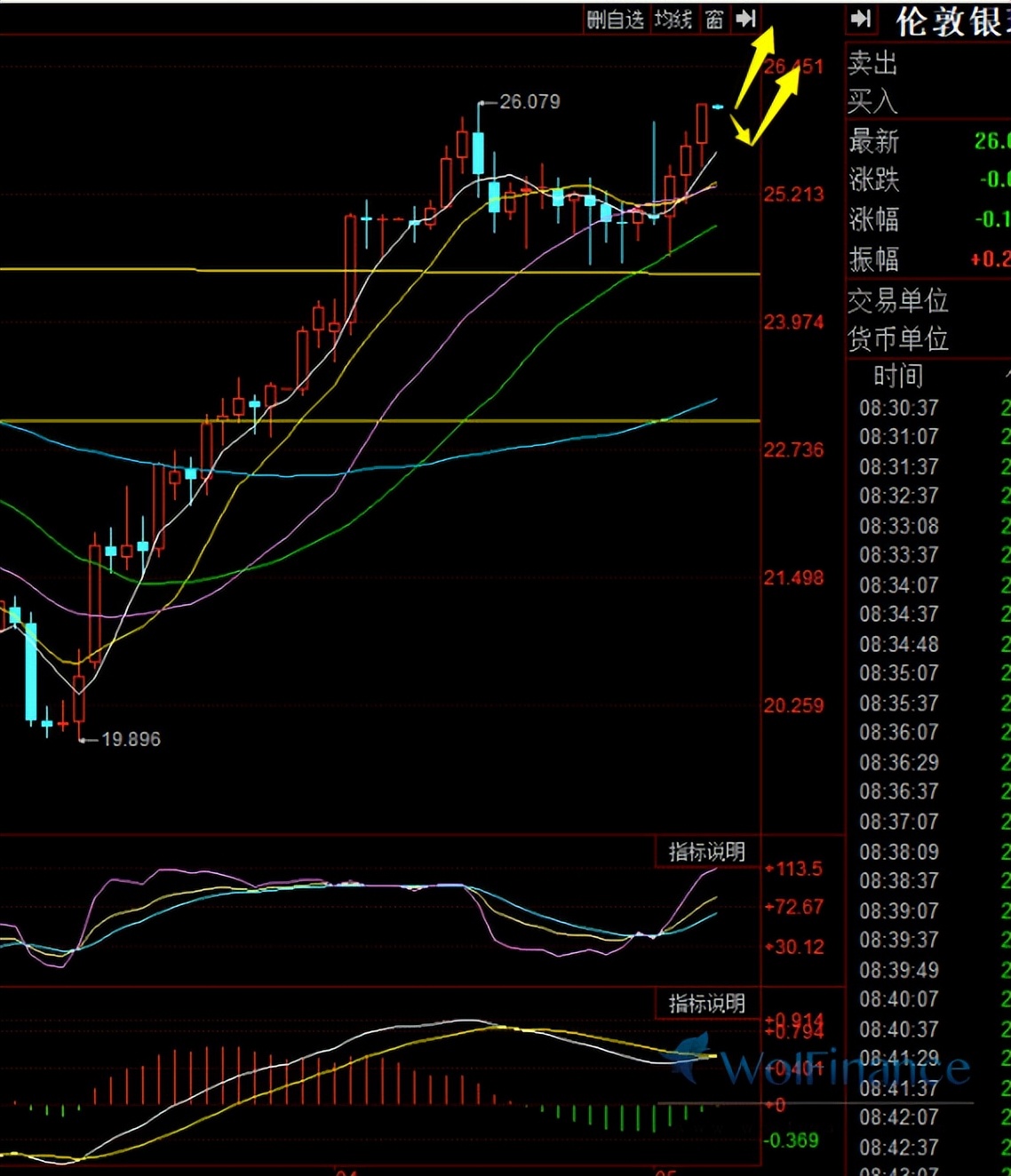Image resolution: width=1011 pixels, height=1176 pixels.
Task: Select the tick row at 08:37:07
Action: 933,822
